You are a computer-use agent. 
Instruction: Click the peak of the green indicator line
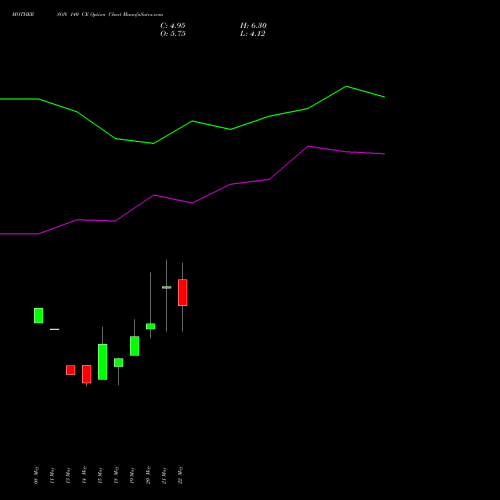click(x=346, y=86)
